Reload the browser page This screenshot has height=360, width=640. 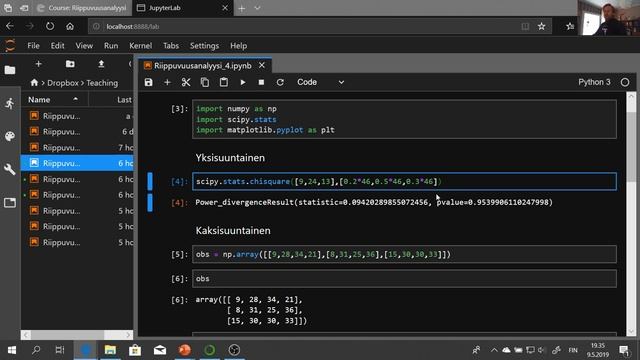coord(50,26)
